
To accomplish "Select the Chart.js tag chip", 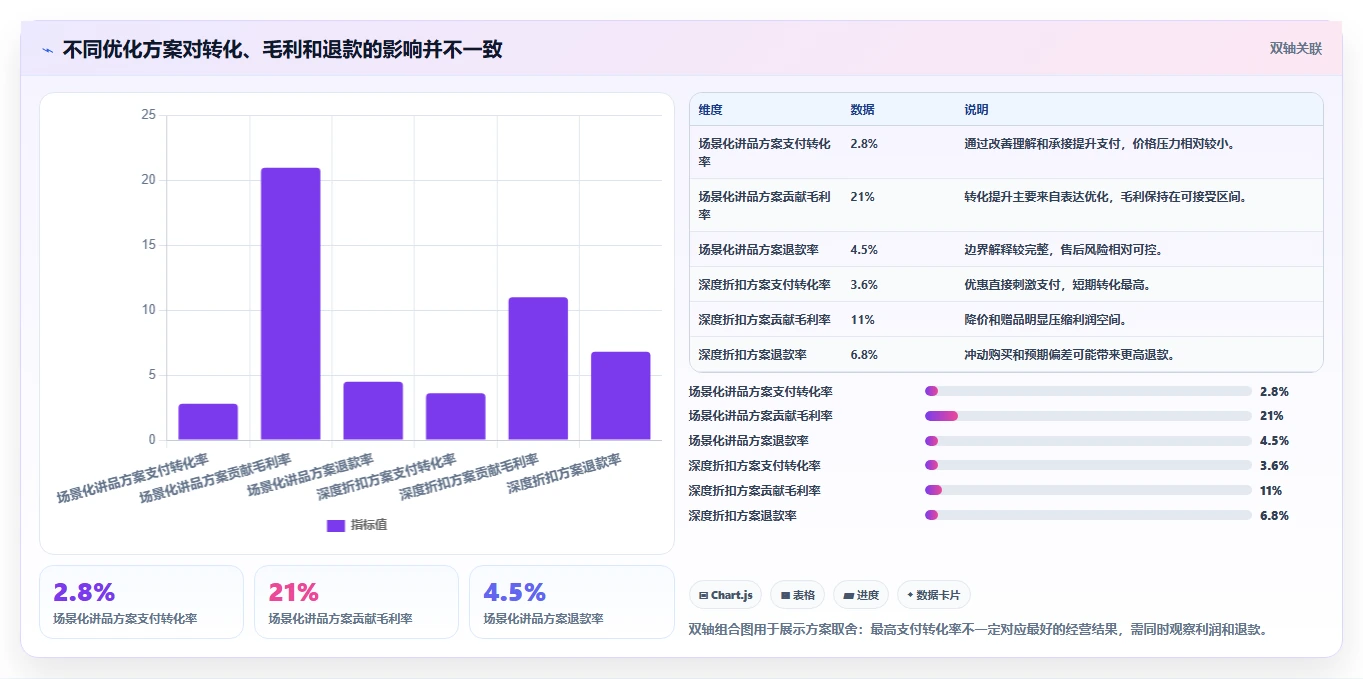I will [x=725, y=595].
